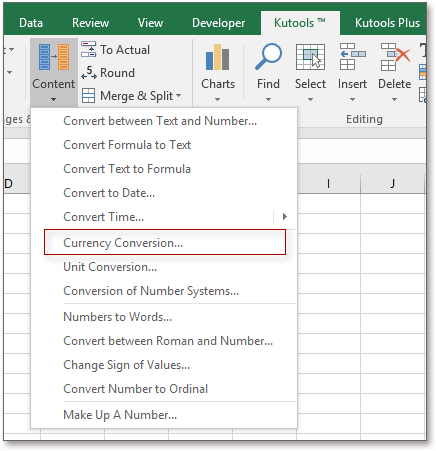Expand the Merge & Split dropdown

coord(179,96)
